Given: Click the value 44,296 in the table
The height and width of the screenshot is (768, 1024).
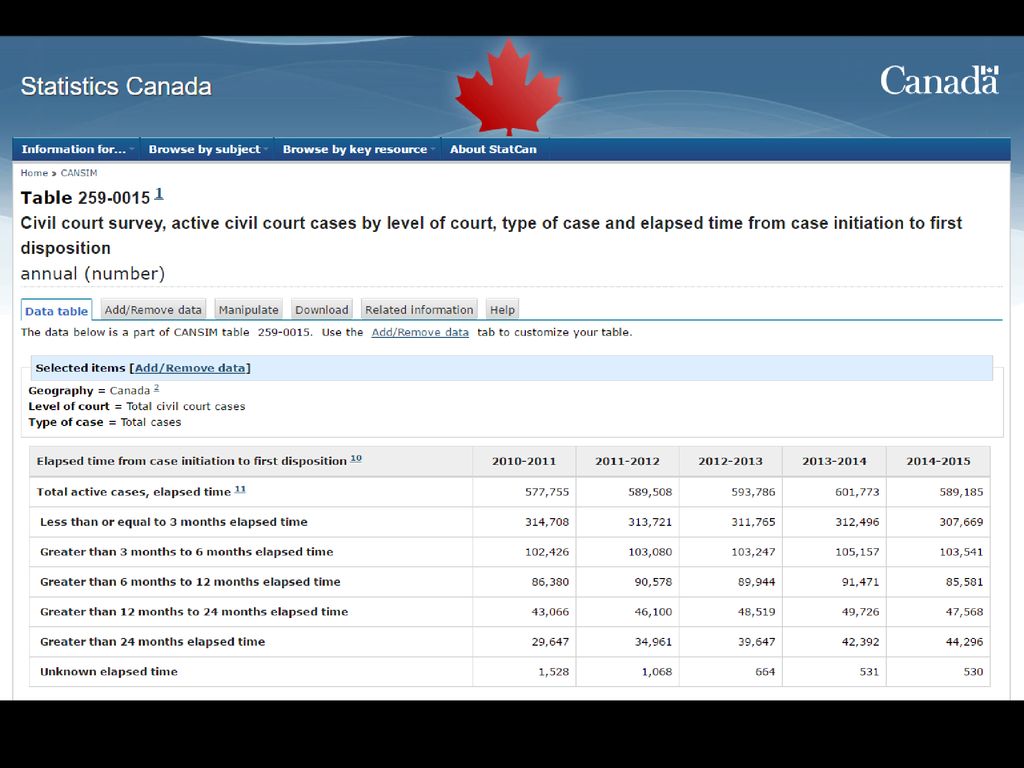Looking at the screenshot, I should pos(964,643).
